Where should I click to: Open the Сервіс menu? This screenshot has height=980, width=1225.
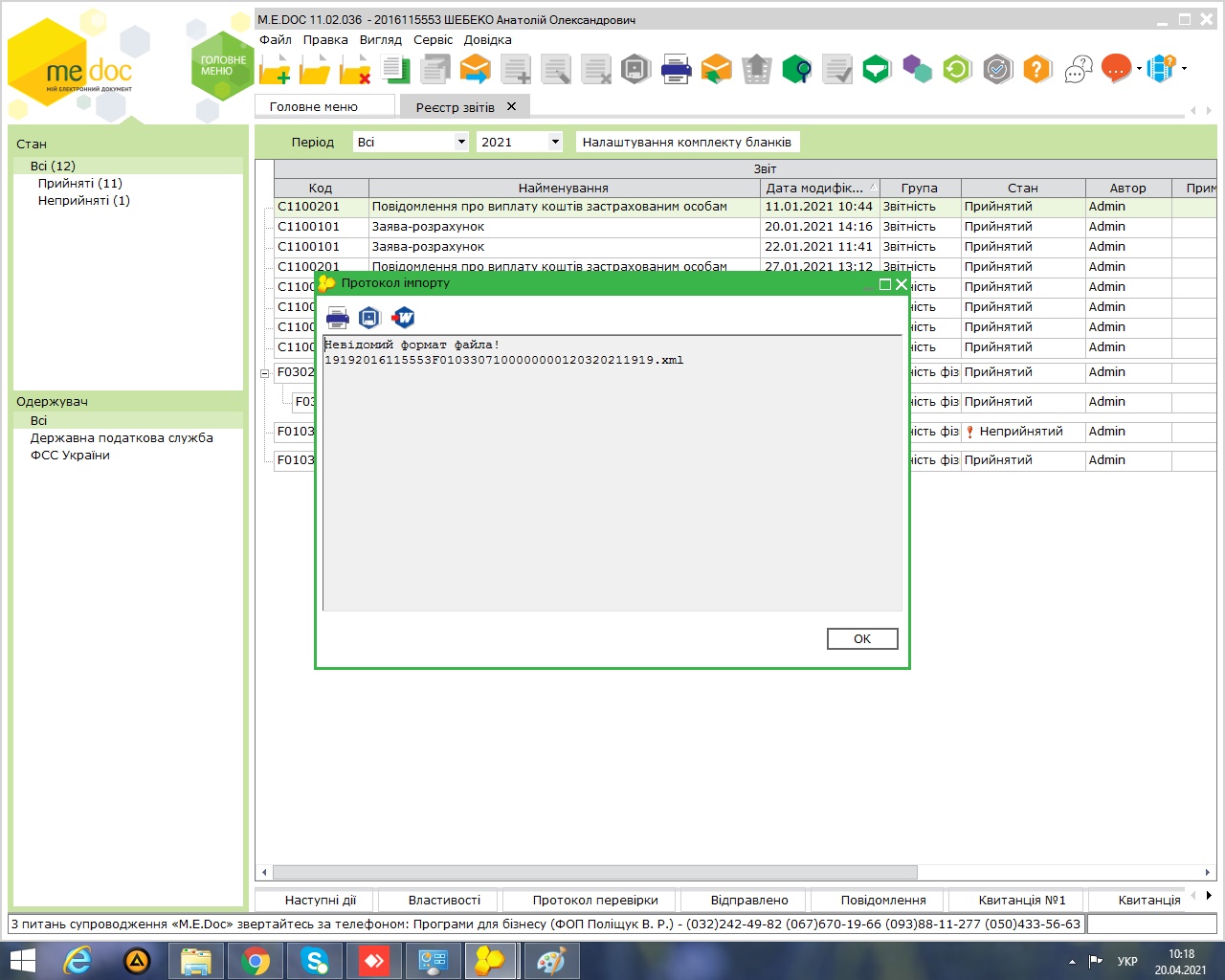[433, 40]
